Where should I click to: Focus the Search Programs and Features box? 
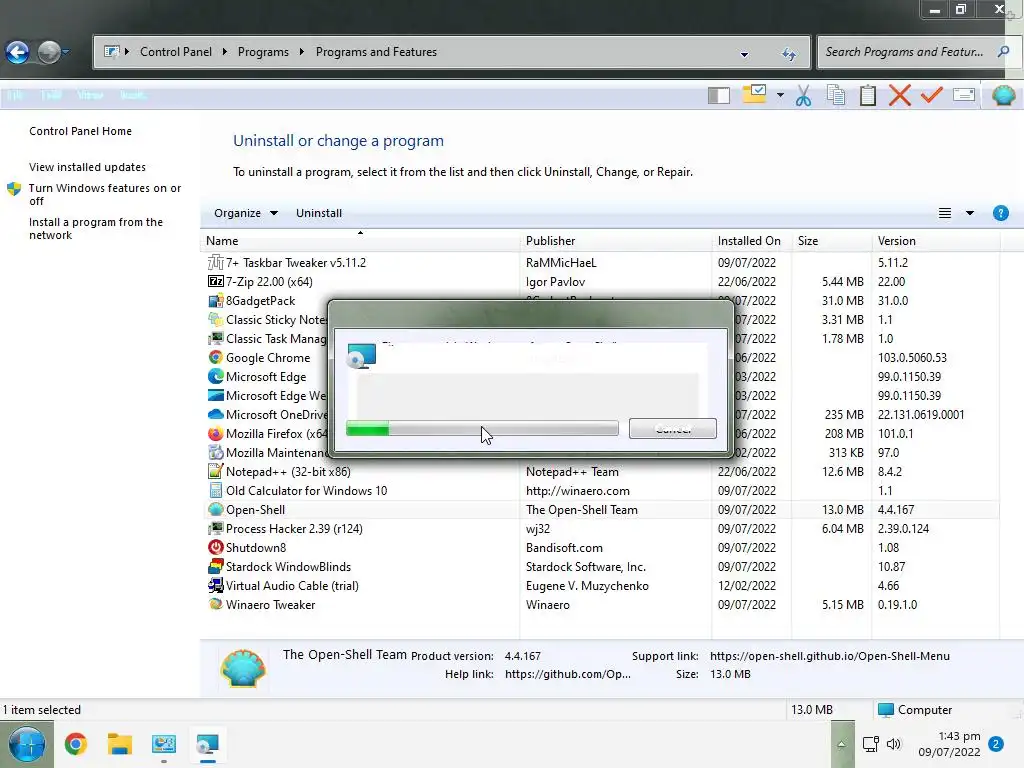tap(904, 52)
